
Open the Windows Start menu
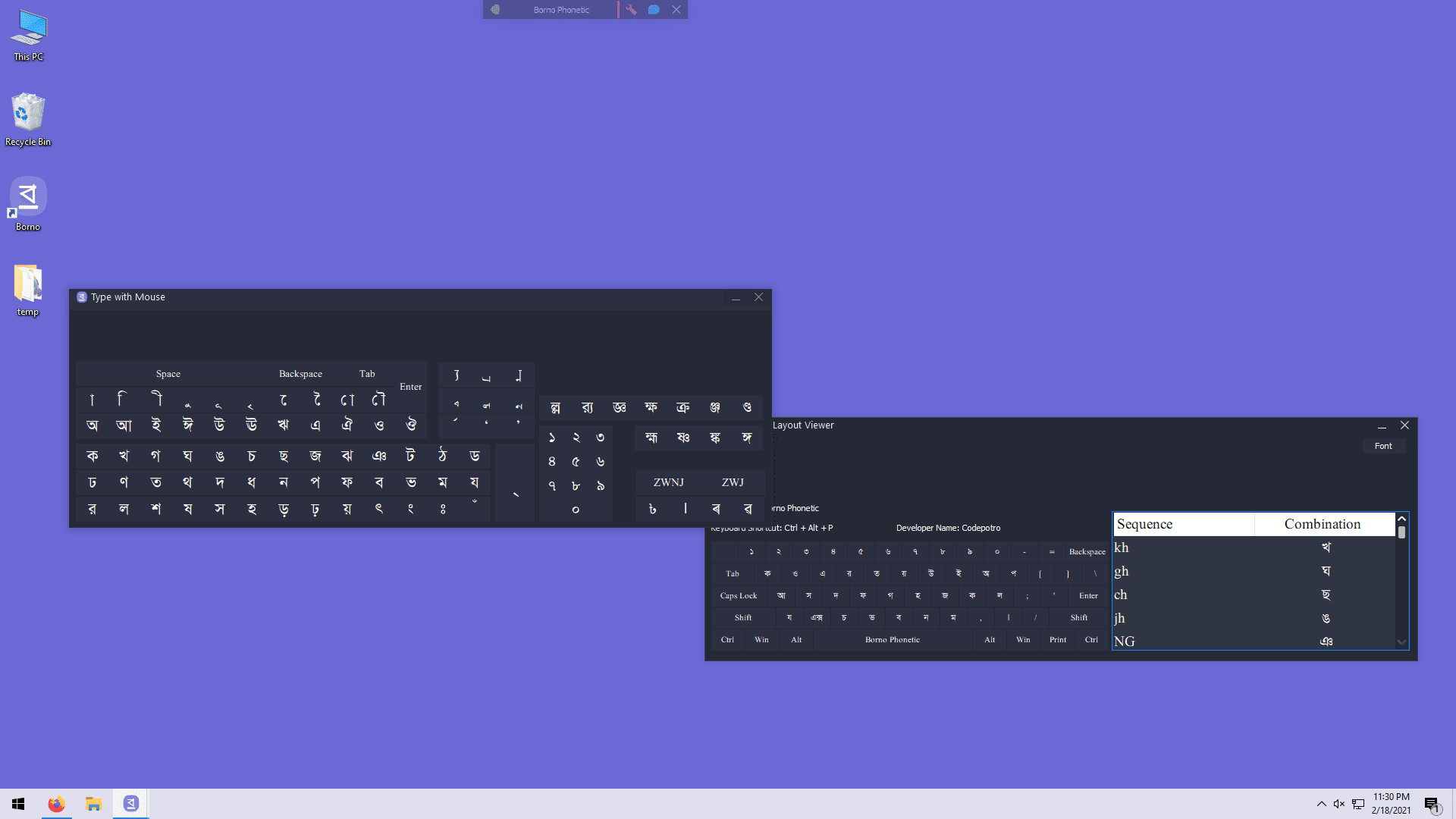(x=18, y=804)
